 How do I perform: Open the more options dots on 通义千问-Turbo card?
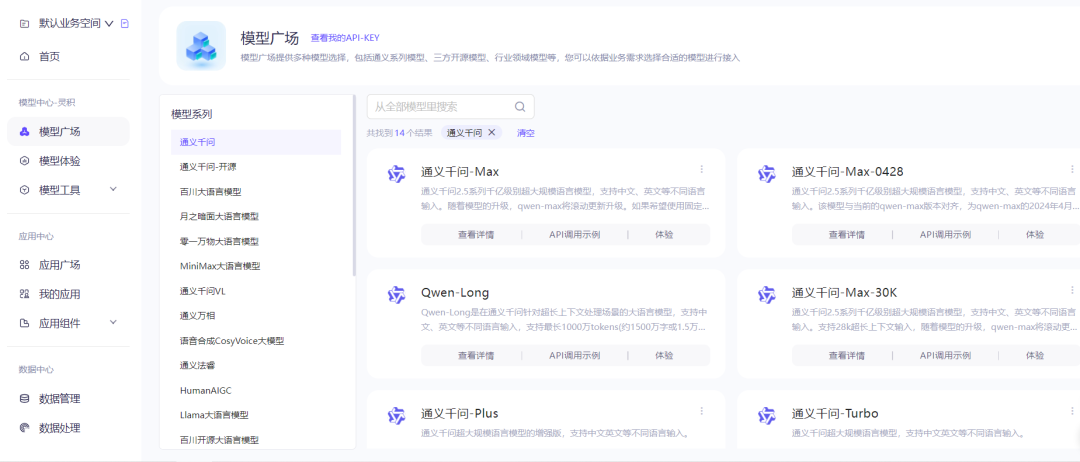click(1072, 410)
